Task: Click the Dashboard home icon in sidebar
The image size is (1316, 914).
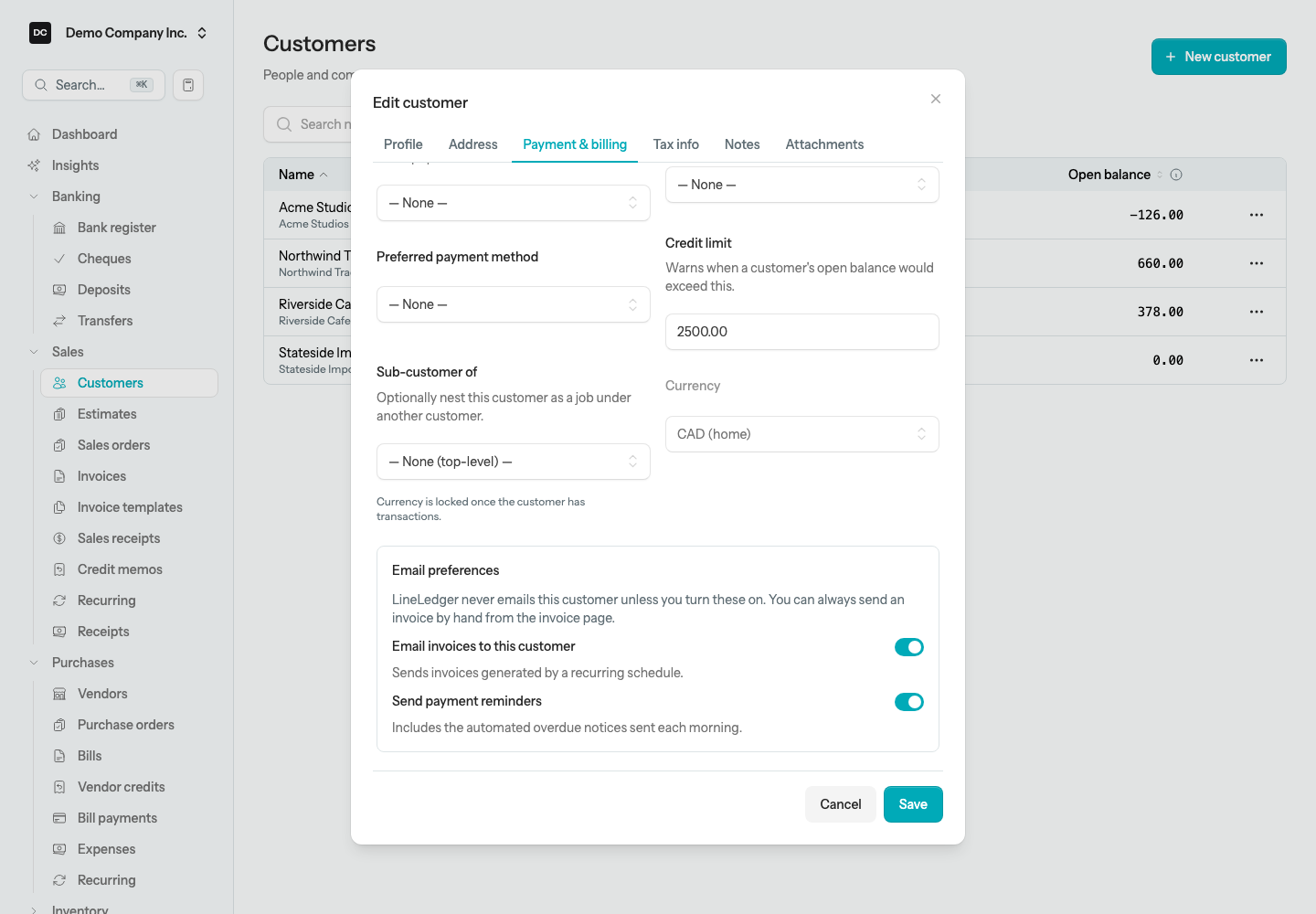Action: (34, 134)
